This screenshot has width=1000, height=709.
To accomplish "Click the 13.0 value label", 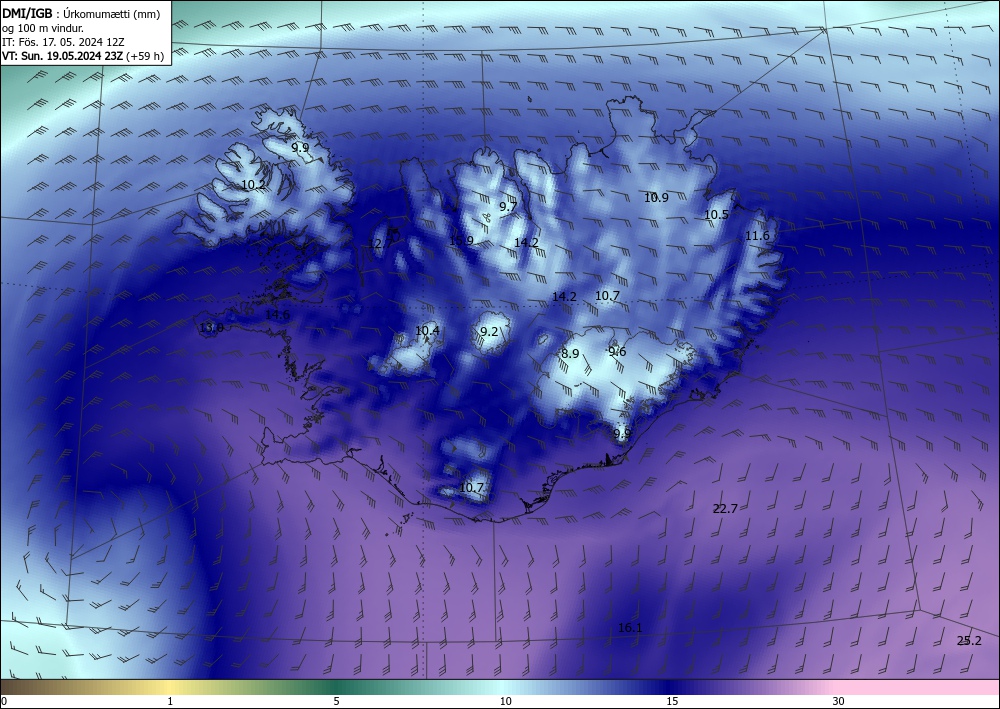I will (211, 328).
